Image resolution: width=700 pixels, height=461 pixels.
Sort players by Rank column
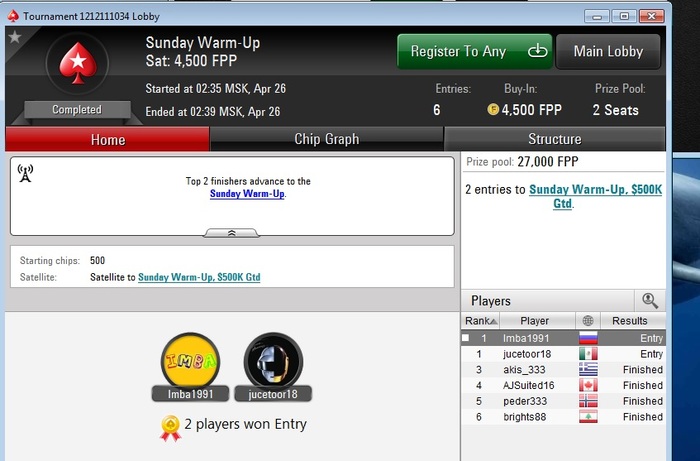(x=480, y=320)
